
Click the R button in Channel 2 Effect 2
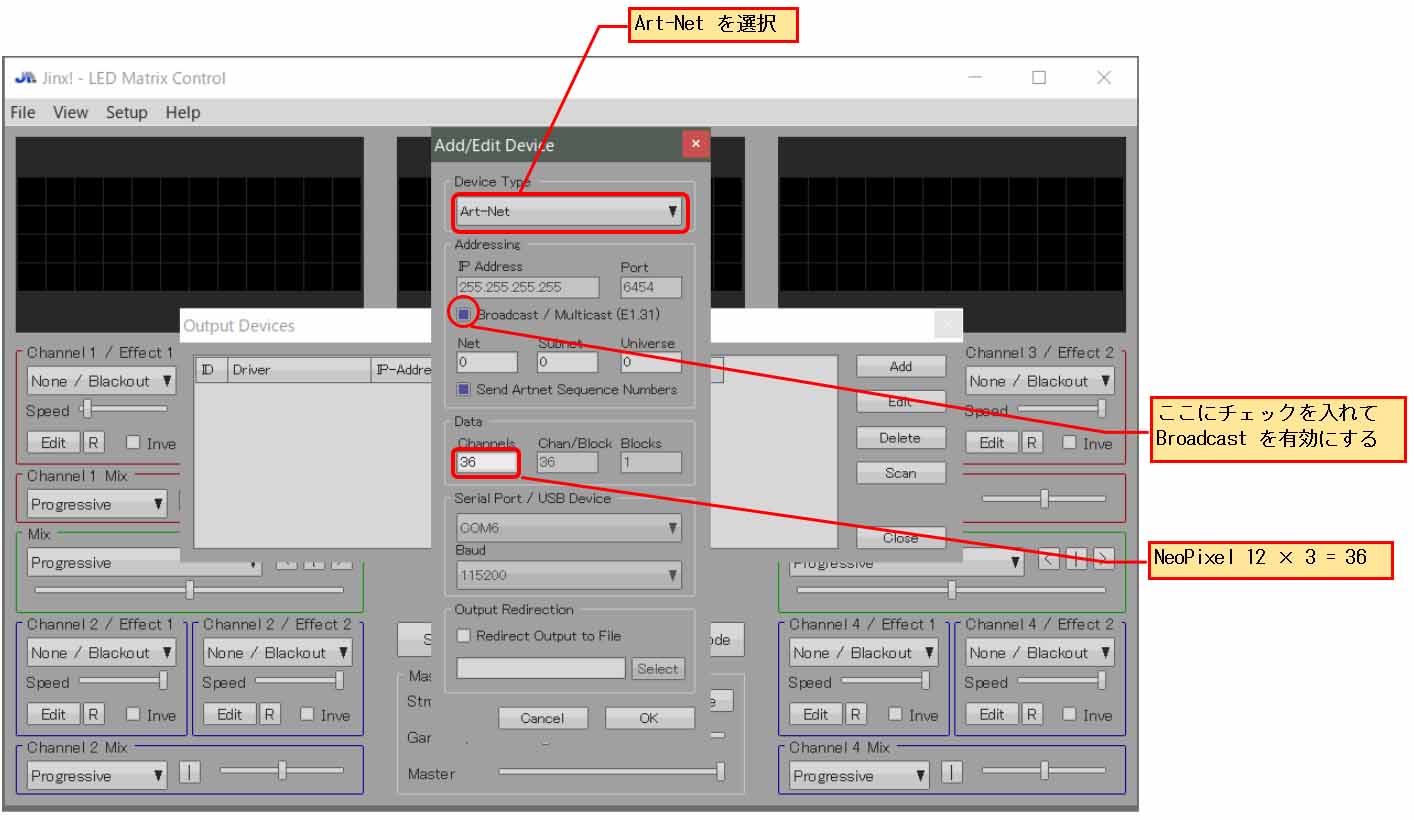tap(269, 714)
